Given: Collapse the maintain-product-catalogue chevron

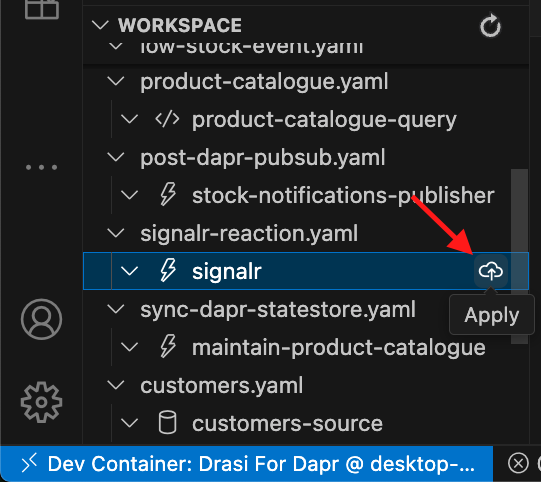Looking at the screenshot, I should coord(129,347).
